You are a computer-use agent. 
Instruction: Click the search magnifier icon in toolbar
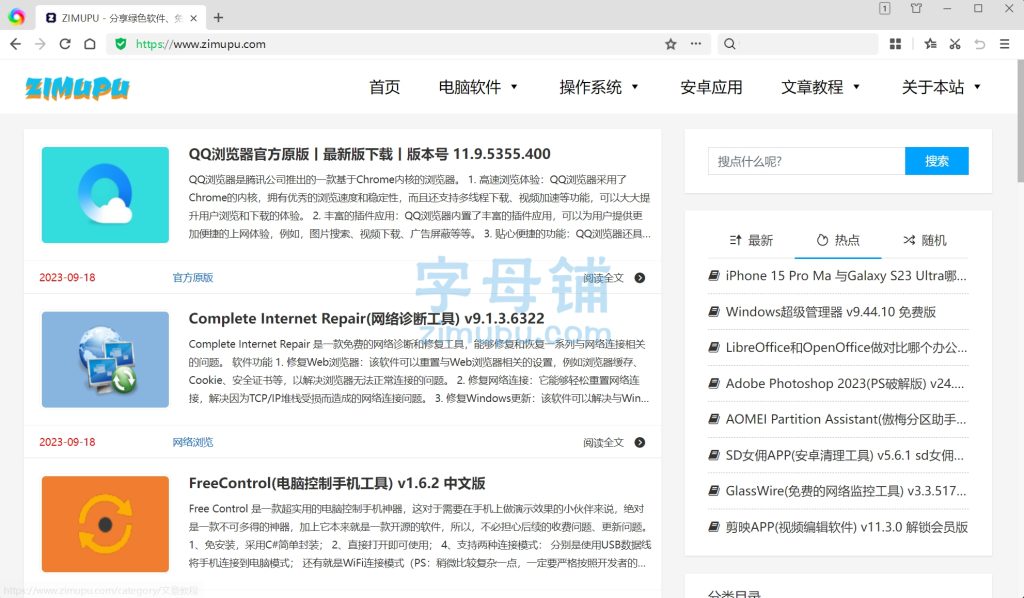(x=730, y=44)
